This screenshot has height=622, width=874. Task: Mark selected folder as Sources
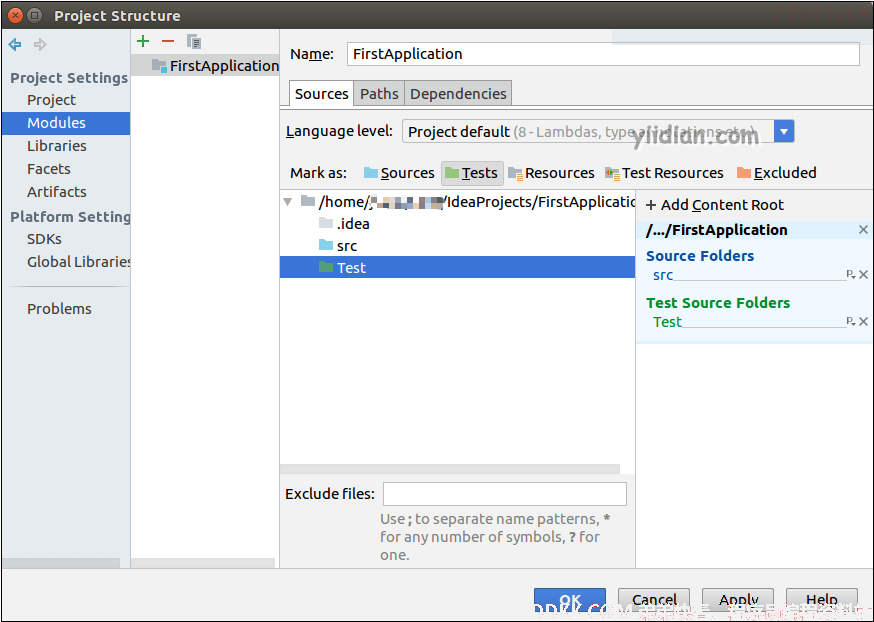(399, 173)
